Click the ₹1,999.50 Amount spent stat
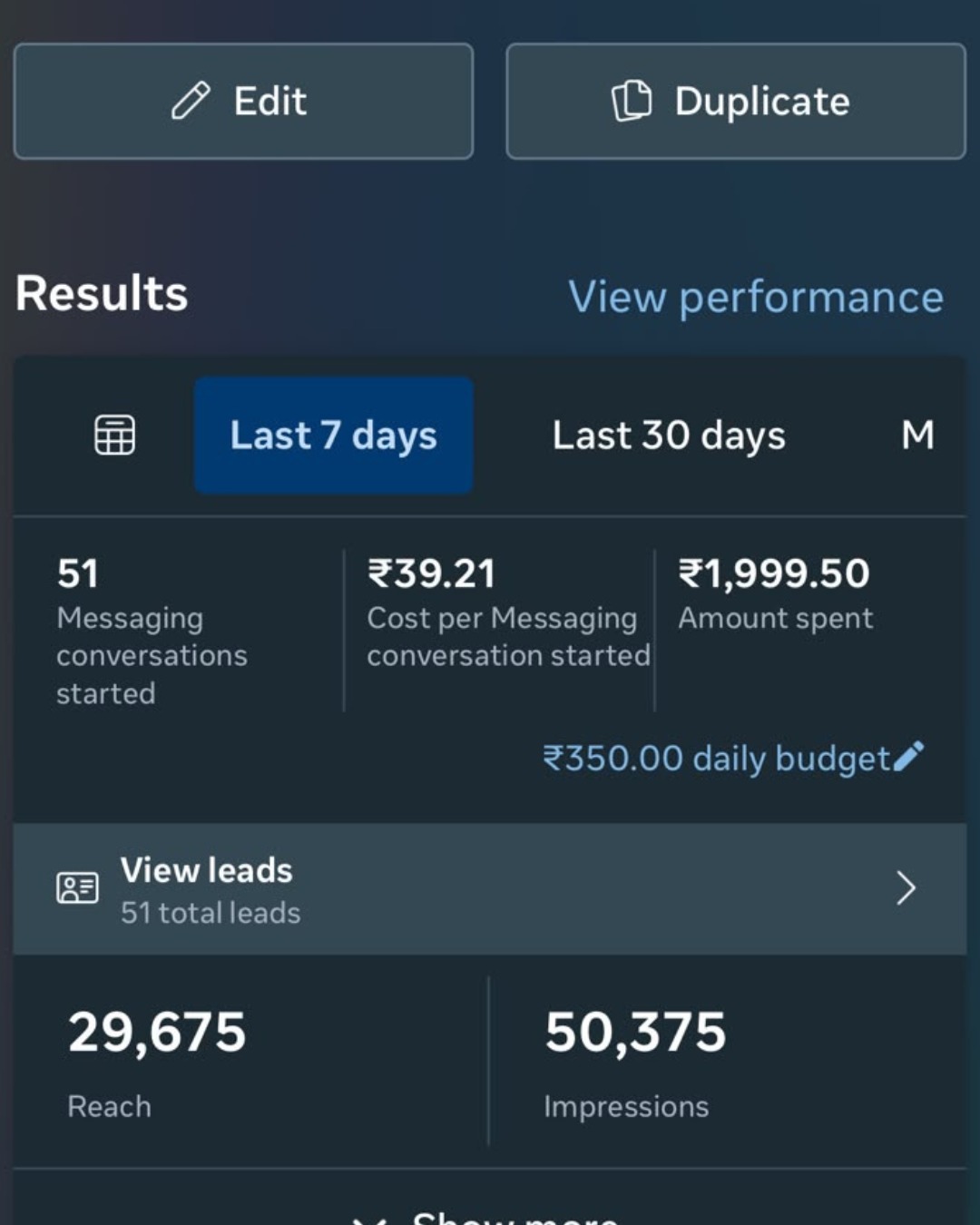The height and width of the screenshot is (1225, 980). click(x=776, y=593)
